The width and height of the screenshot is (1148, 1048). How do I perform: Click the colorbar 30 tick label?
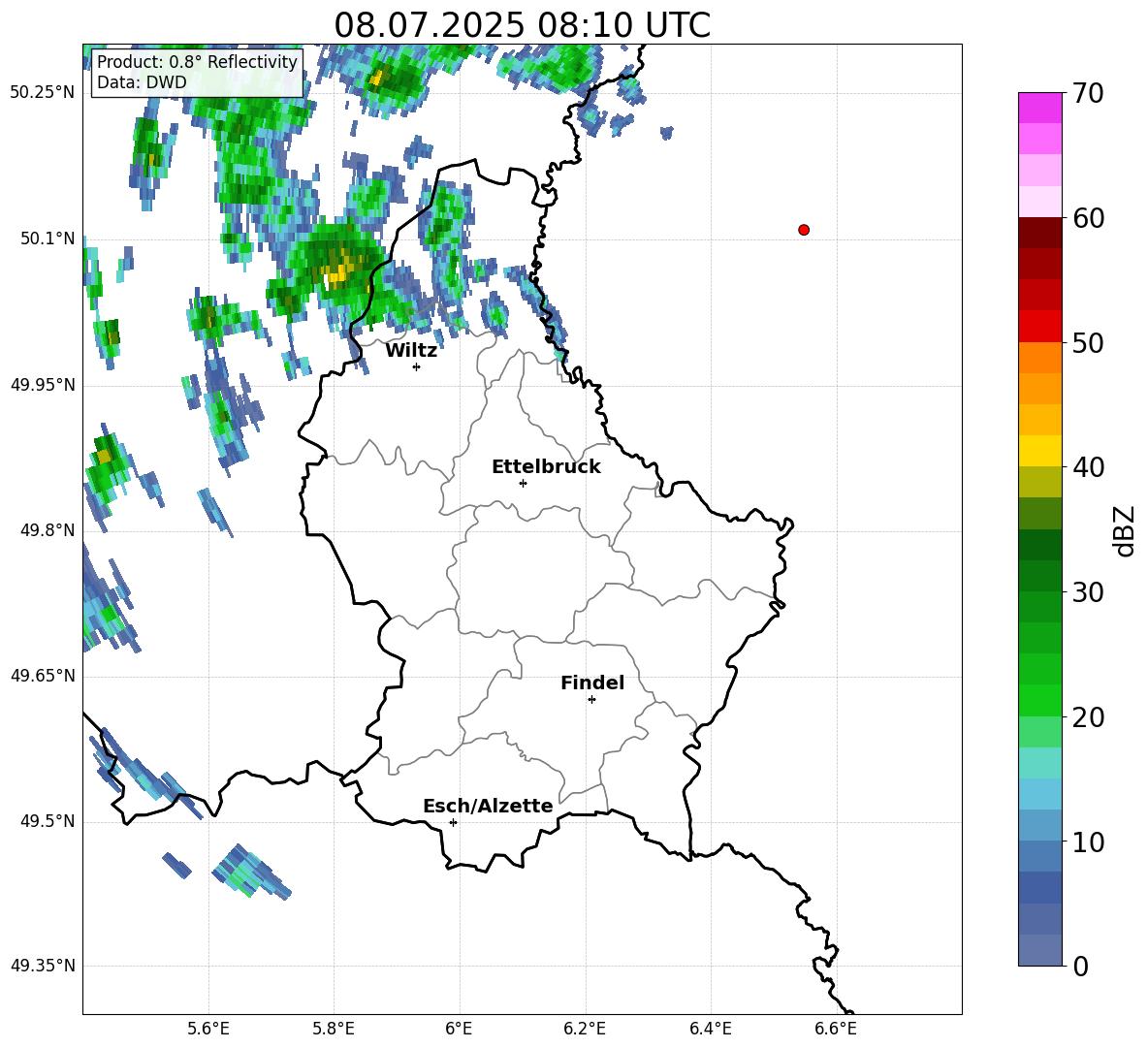pos(1089,592)
